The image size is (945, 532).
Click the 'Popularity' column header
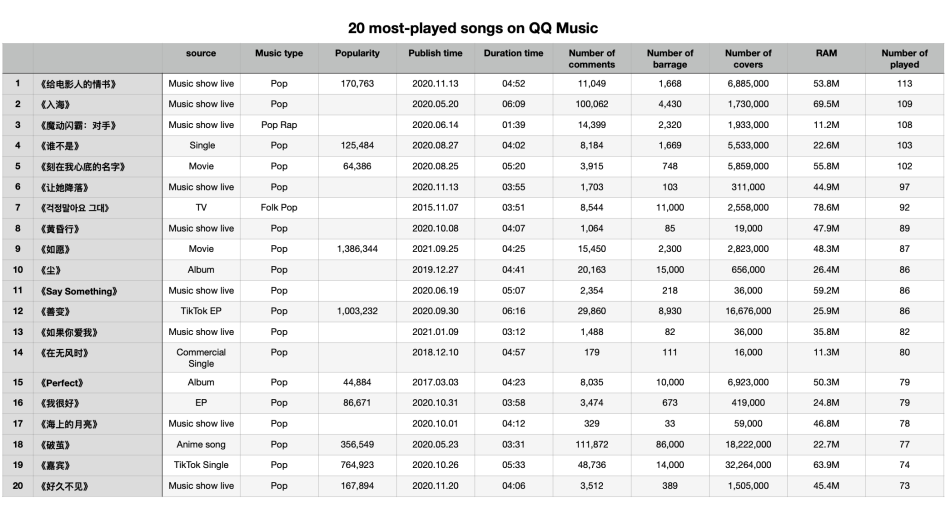(357, 53)
